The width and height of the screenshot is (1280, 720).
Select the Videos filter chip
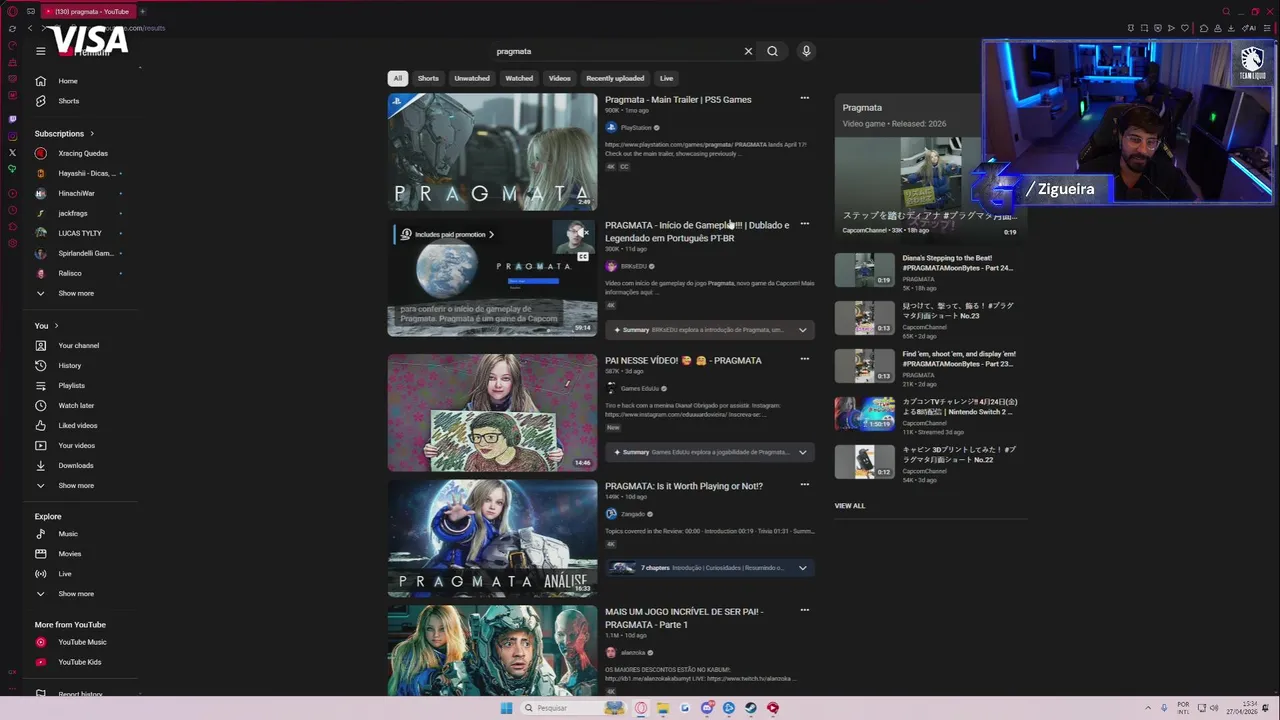[x=560, y=78]
